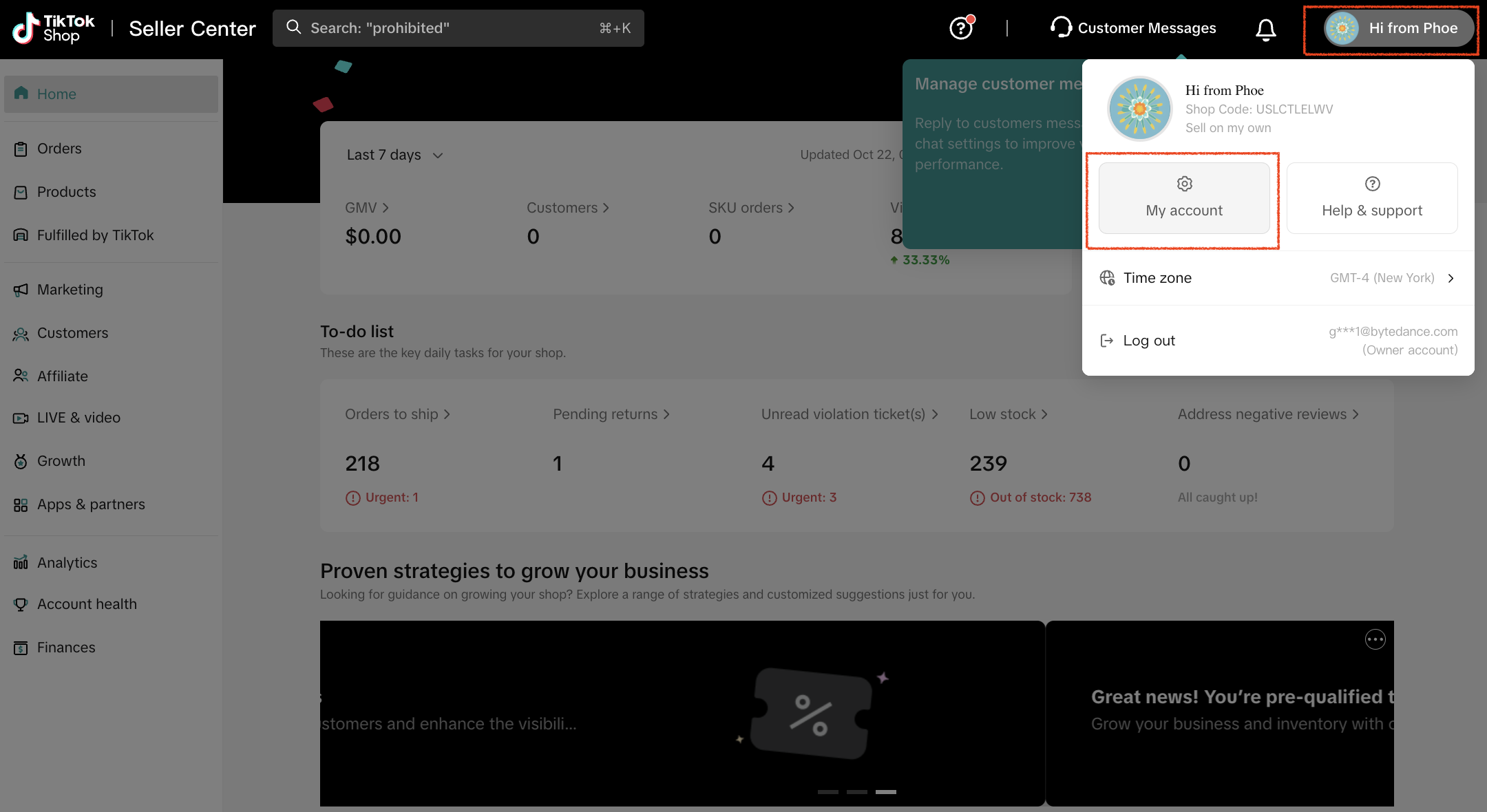The width and height of the screenshot is (1487, 812).
Task: Go to Orders in sidebar
Action: tap(59, 149)
